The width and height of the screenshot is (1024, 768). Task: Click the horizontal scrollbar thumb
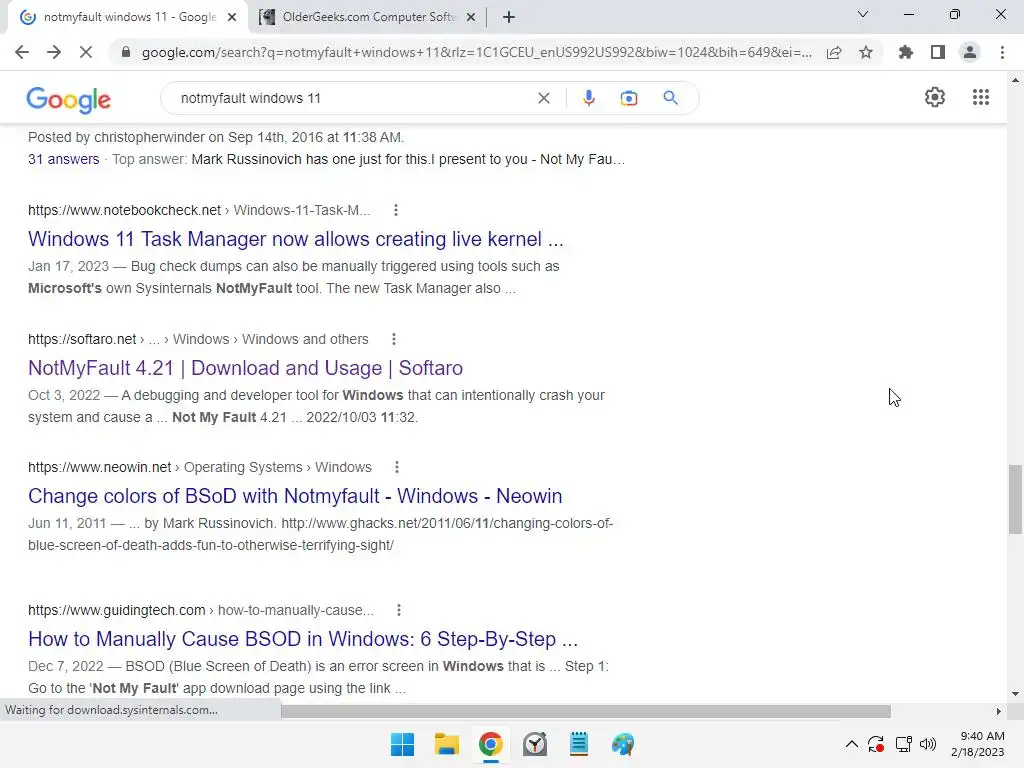(586, 711)
